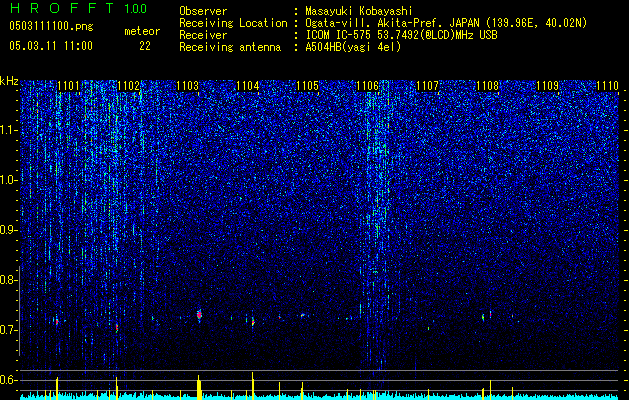Click the 1105 time marker

click(308, 86)
